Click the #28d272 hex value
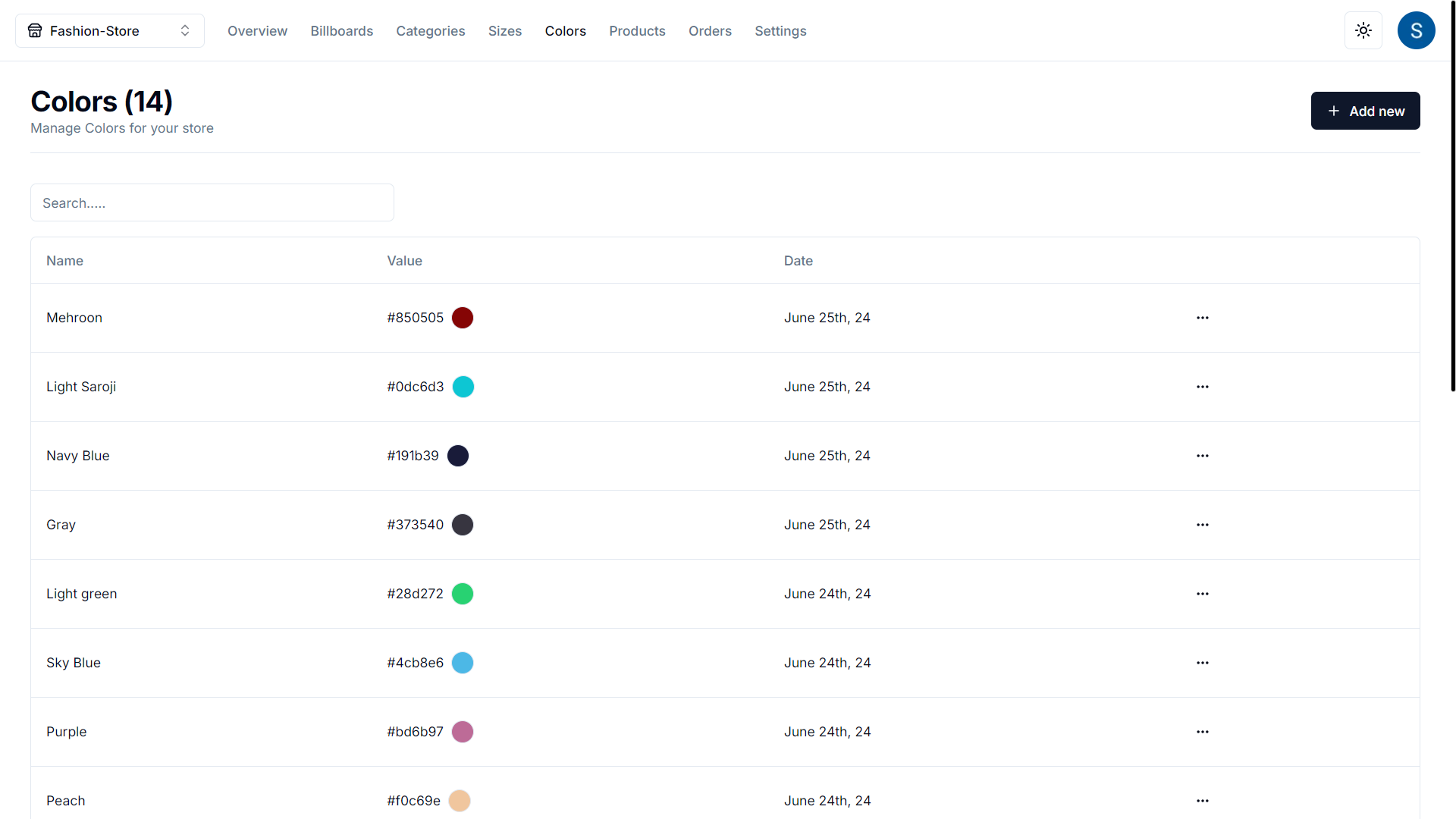Image resolution: width=1456 pixels, height=819 pixels. click(x=416, y=594)
